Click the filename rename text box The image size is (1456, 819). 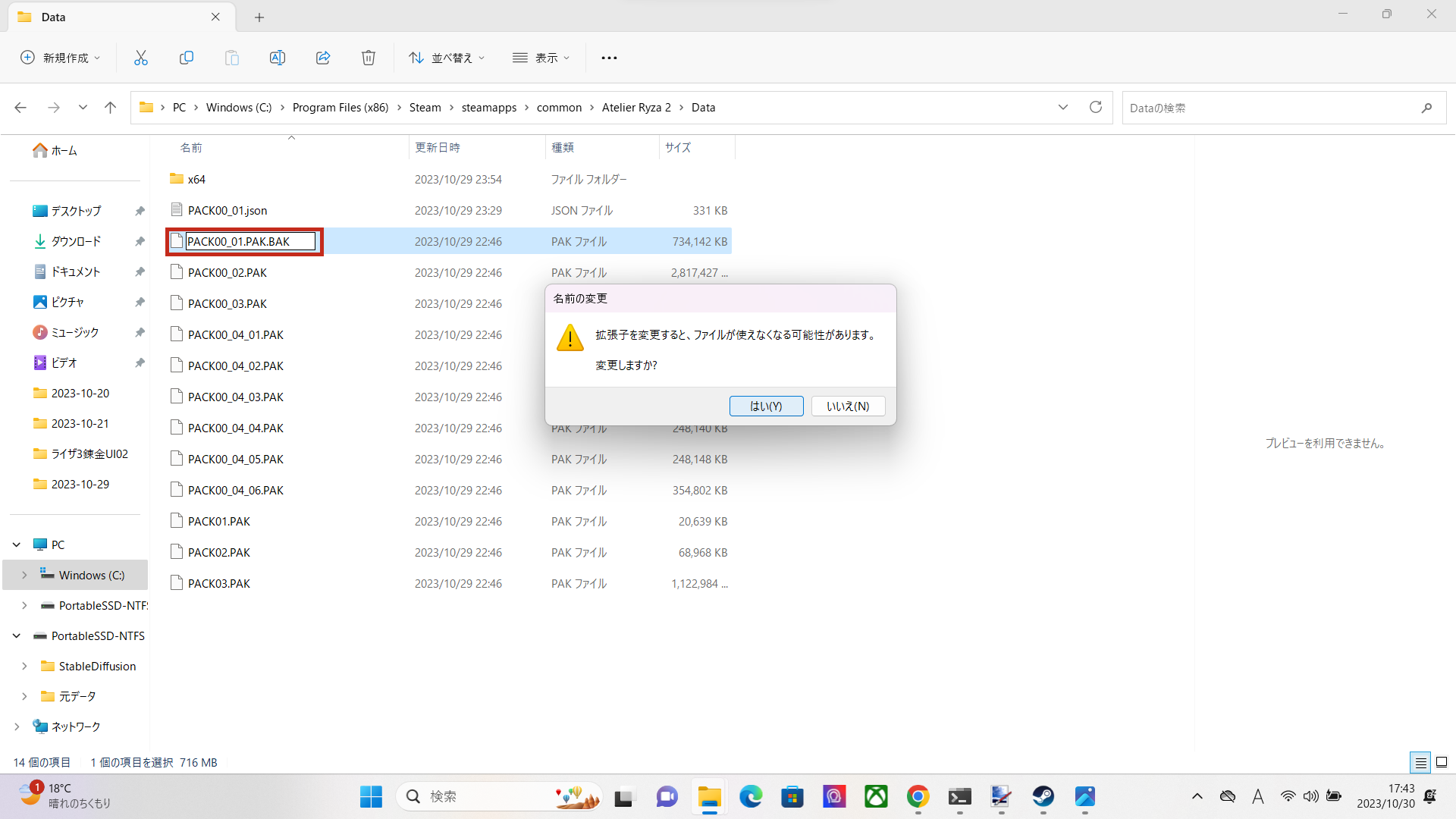pyautogui.click(x=250, y=241)
